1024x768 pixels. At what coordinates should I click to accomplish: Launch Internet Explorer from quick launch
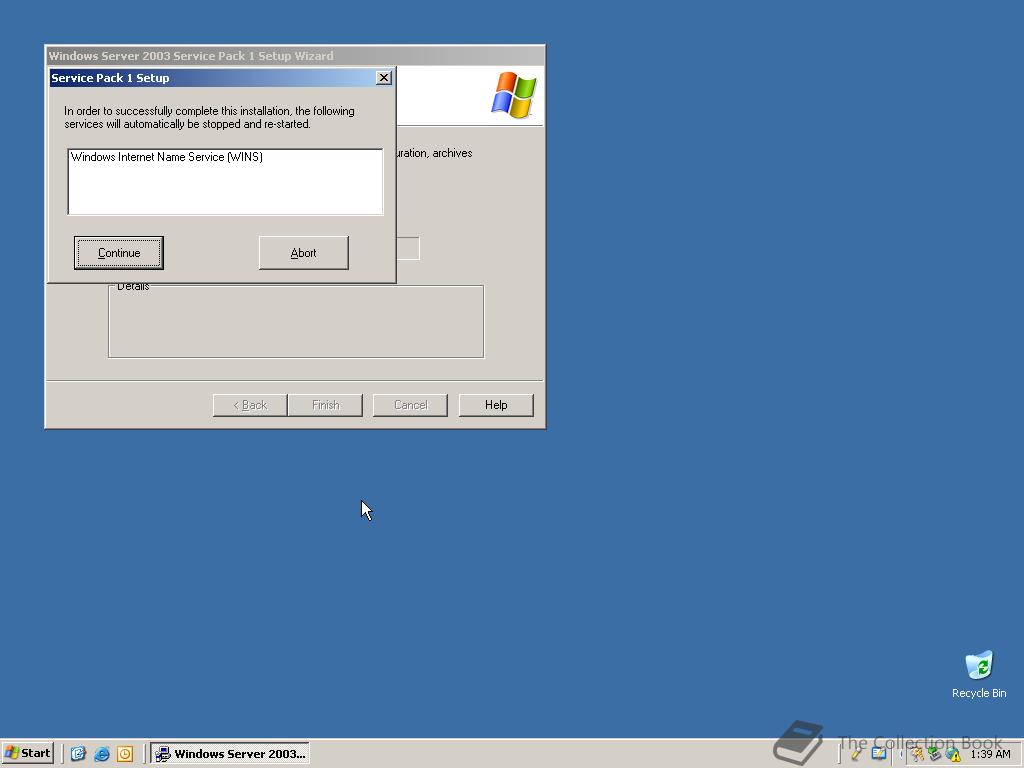(101, 754)
